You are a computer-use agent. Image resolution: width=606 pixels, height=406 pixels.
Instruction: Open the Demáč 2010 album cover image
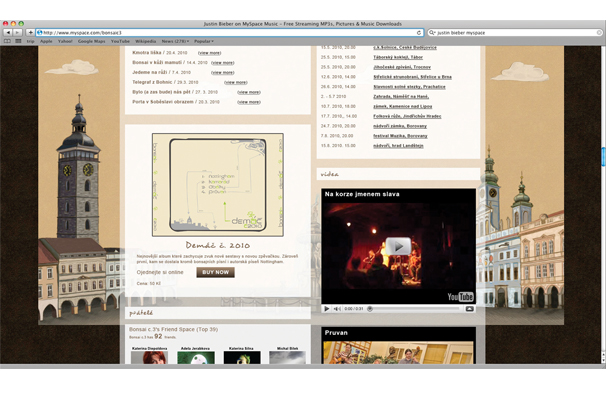tap(216, 183)
